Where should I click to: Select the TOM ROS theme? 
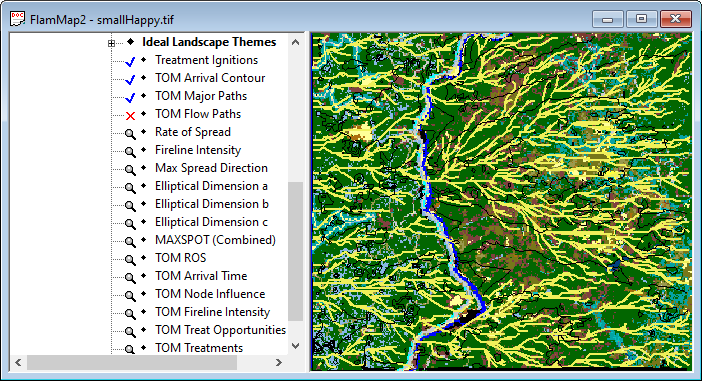point(180,258)
